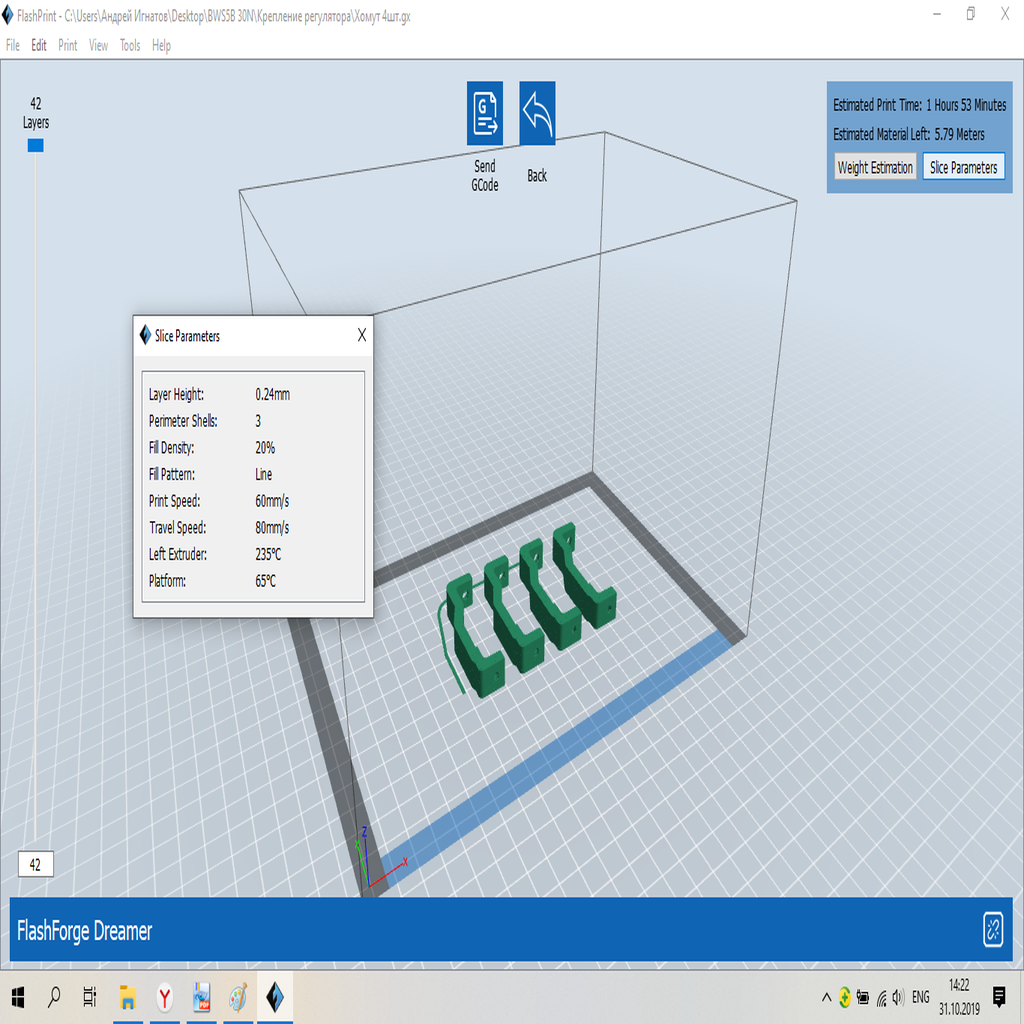Click the green shield tray icon
Image resolution: width=1024 pixels, height=1024 pixels.
click(x=844, y=997)
